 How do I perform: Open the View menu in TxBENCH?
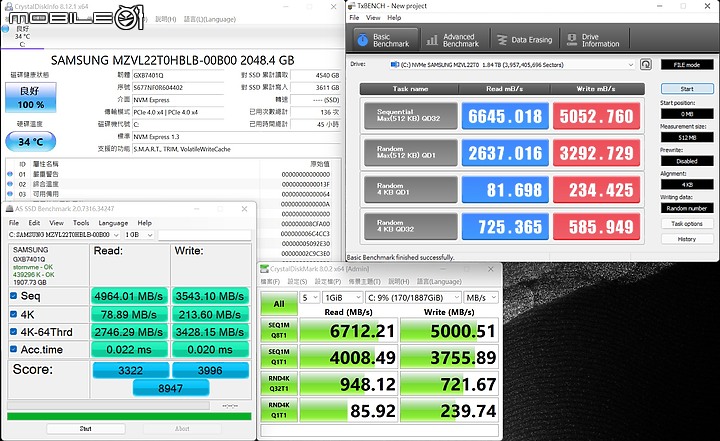(373, 17)
